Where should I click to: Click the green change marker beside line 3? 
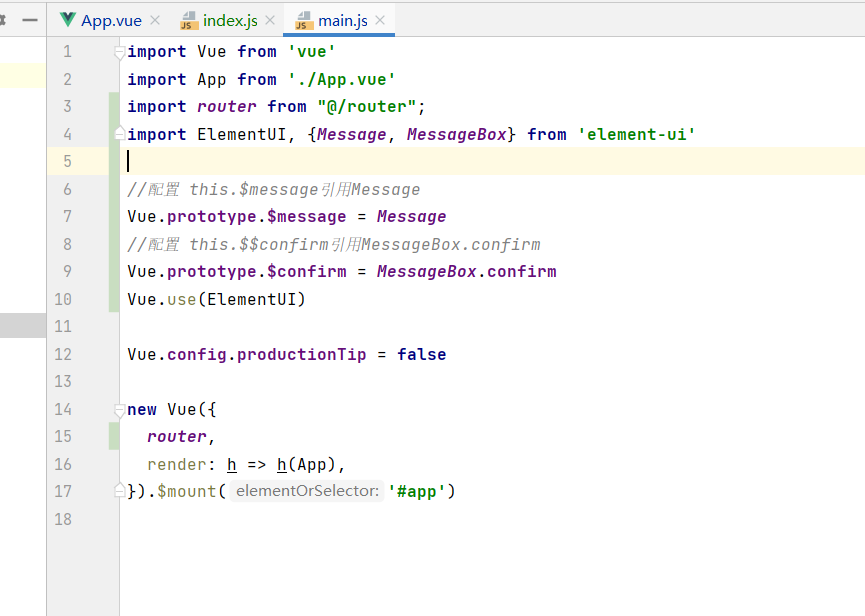(114, 106)
